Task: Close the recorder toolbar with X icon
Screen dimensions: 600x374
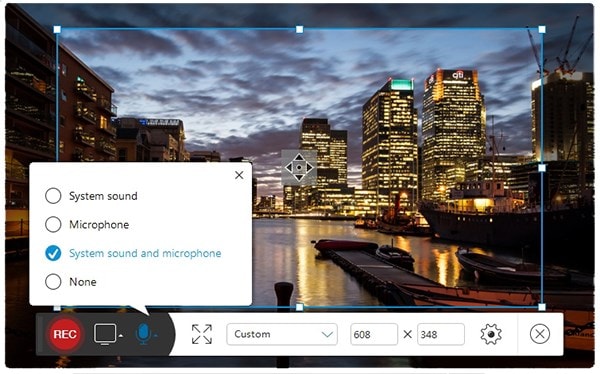Action: (x=540, y=334)
